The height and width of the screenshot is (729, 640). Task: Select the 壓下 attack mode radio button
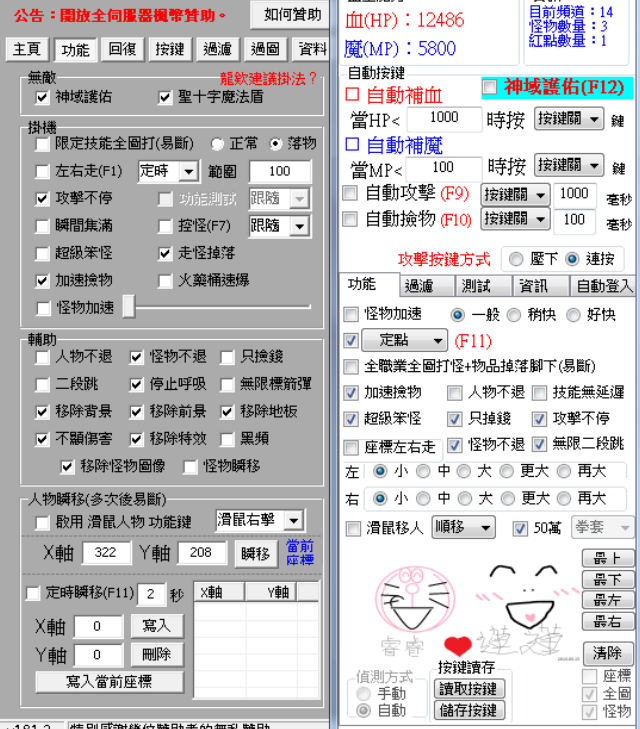coord(516,259)
